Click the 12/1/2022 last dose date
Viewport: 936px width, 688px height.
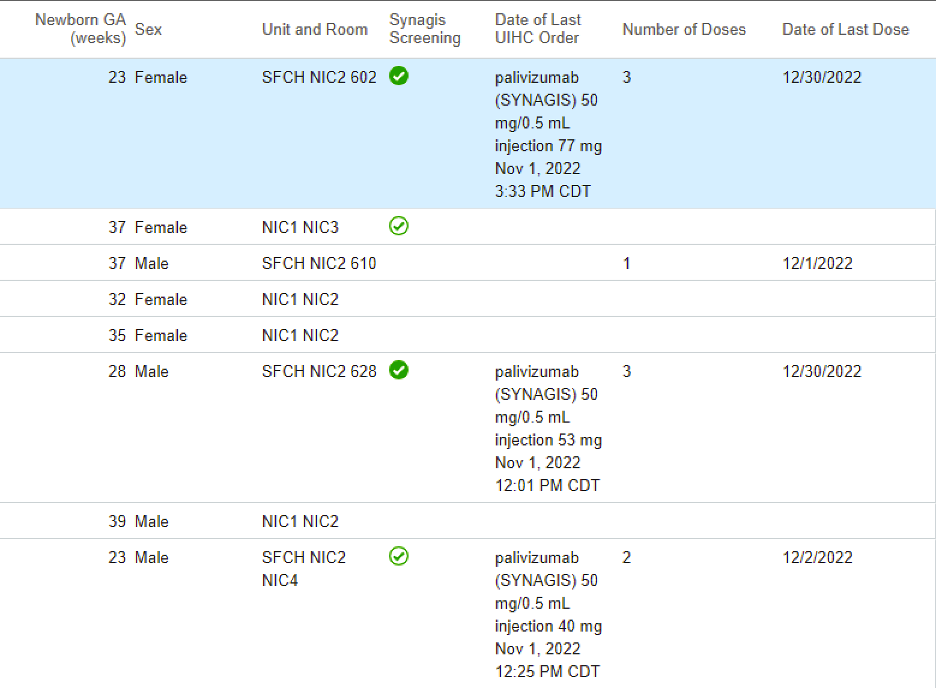coord(817,263)
